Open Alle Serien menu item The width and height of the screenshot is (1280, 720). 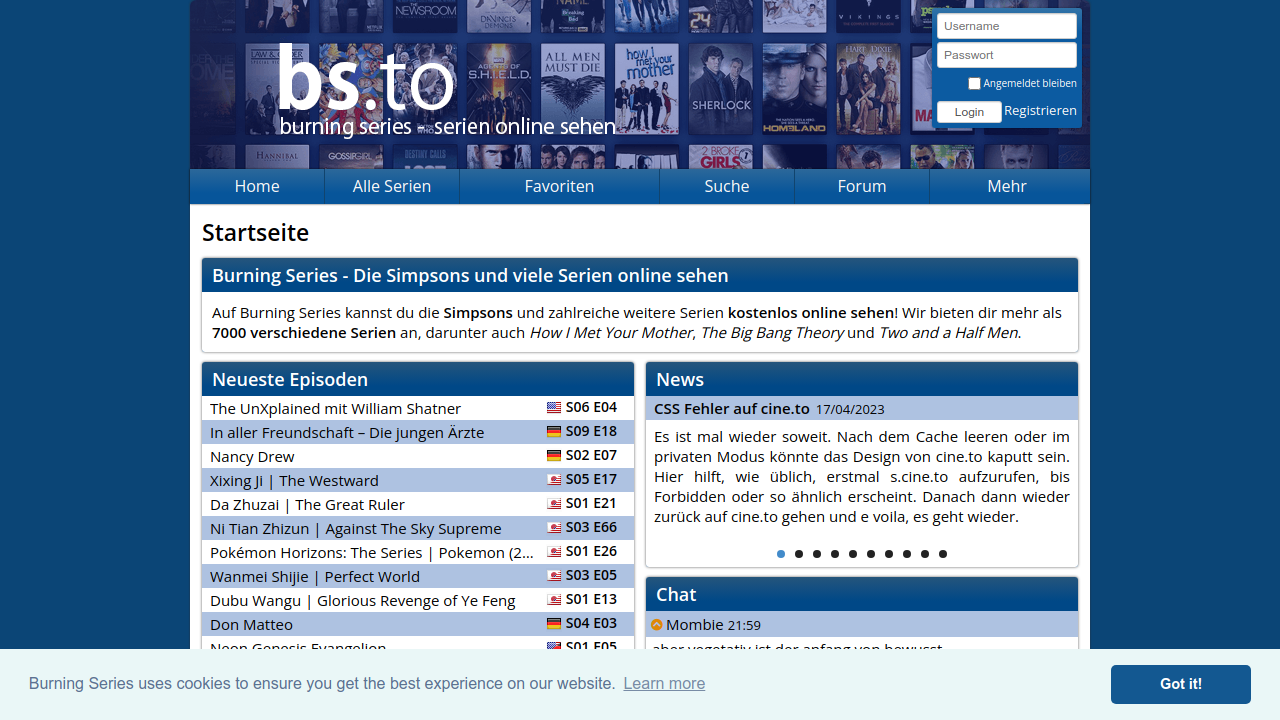pyautogui.click(x=392, y=186)
